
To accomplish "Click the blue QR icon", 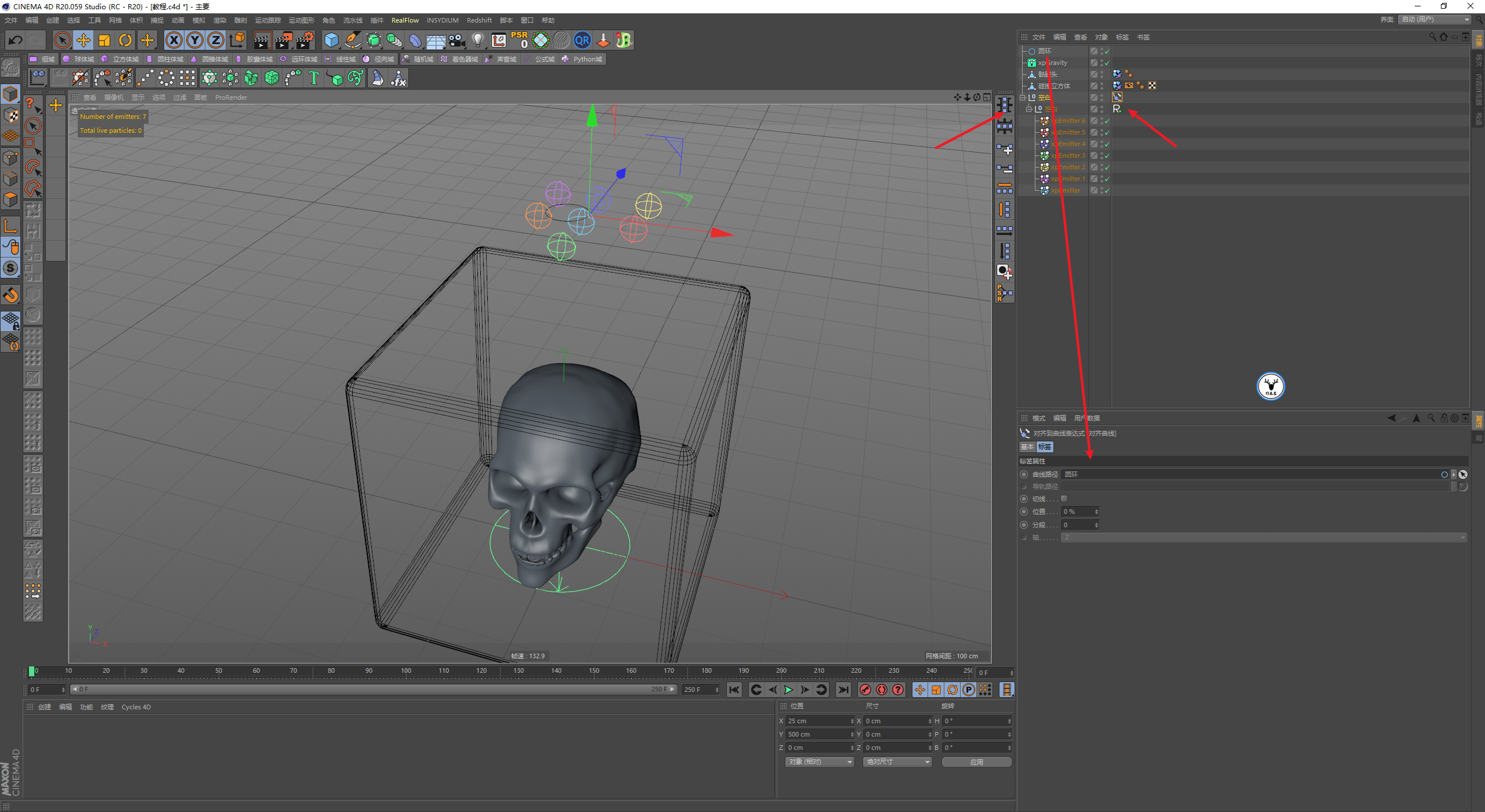I will [582, 40].
